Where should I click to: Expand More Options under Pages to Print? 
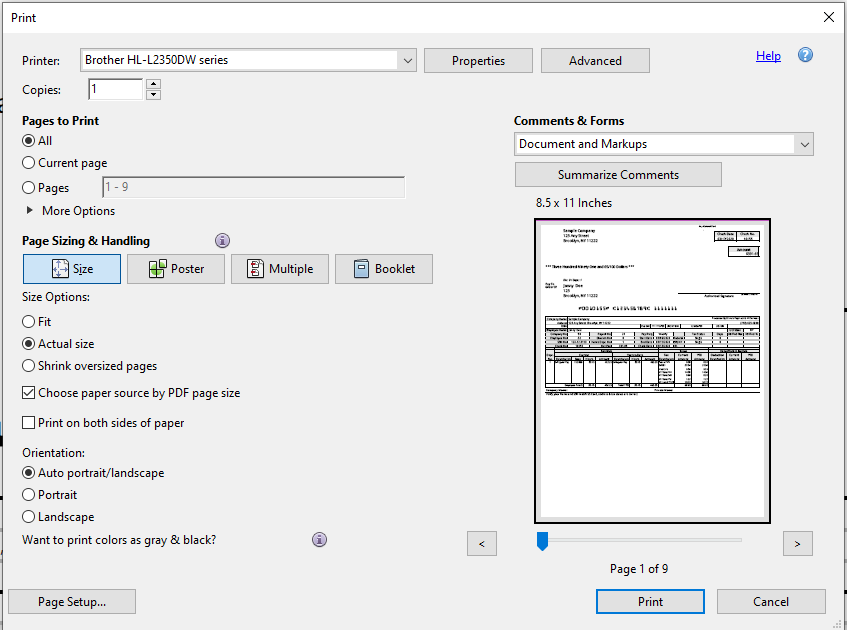tap(30, 211)
